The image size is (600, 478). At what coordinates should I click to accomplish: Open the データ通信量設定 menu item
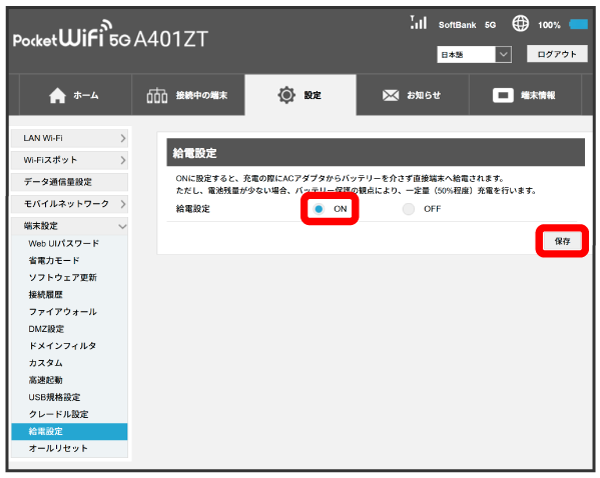coord(70,182)
